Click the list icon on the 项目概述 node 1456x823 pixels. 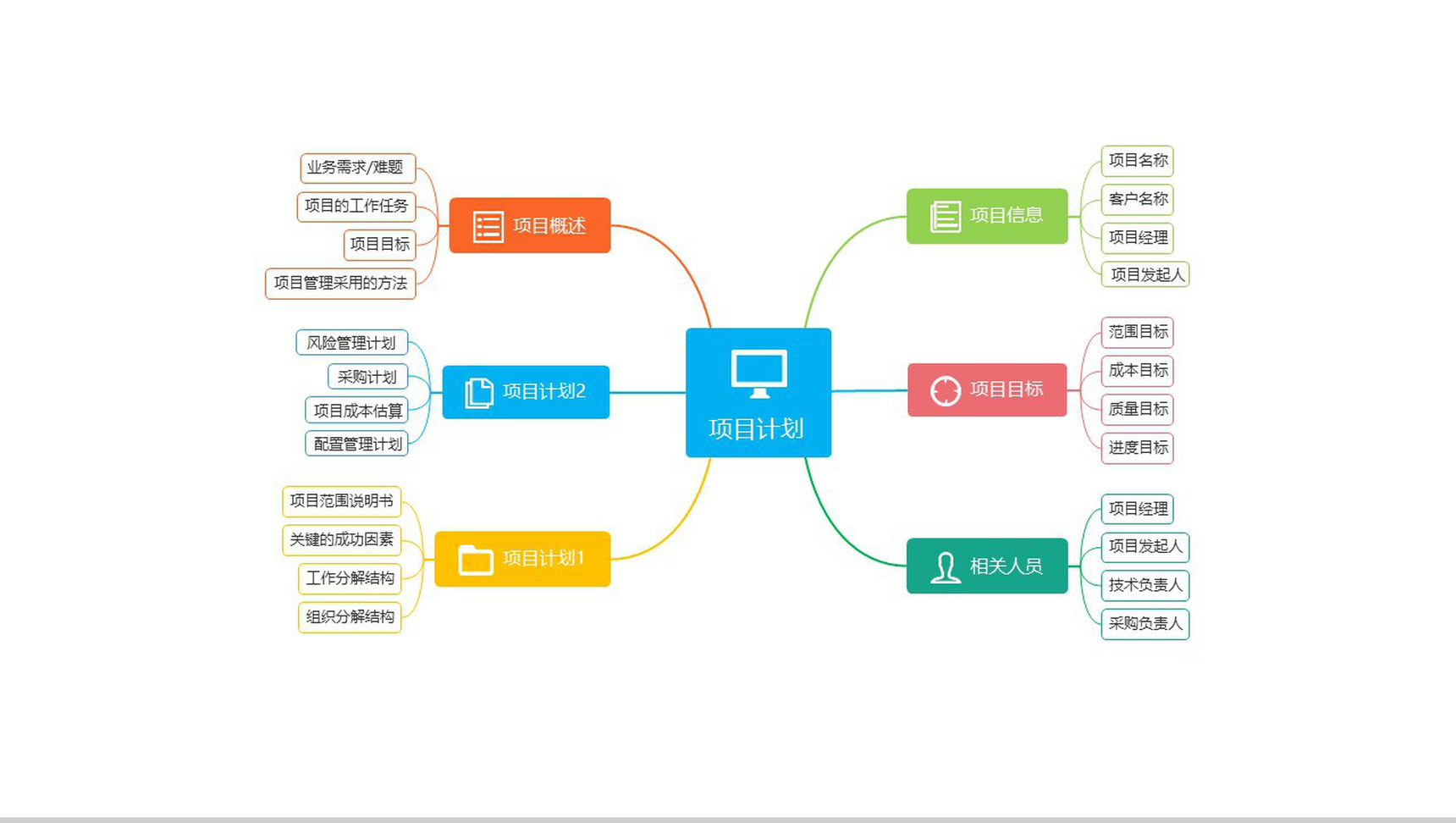point(488,227)
